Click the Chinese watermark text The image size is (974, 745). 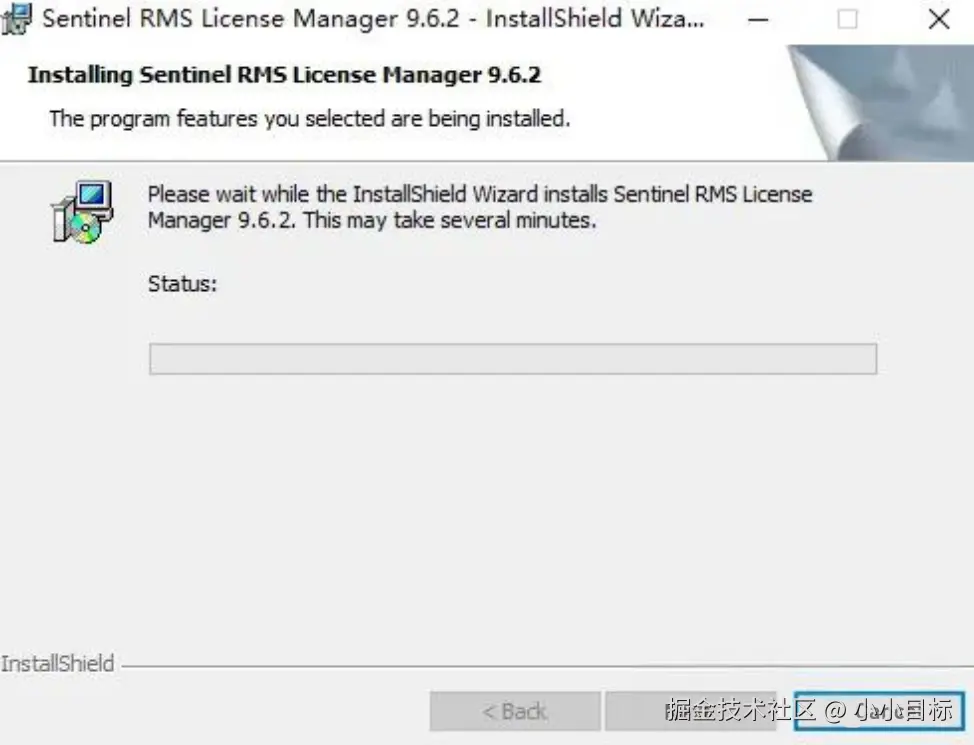809,710
